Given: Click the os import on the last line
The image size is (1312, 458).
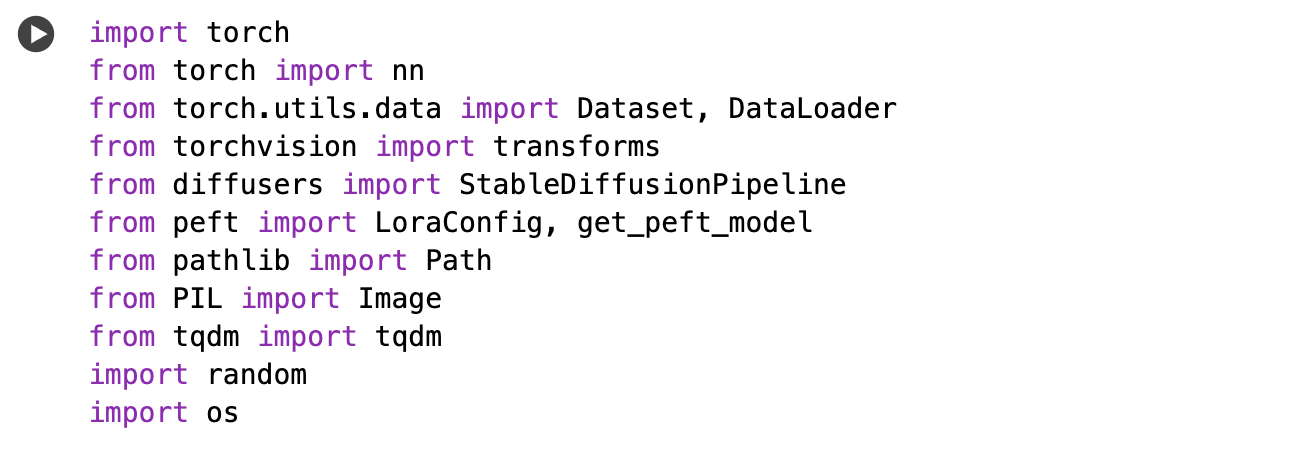Looking at the screenshot, I should tap(223, 413).
